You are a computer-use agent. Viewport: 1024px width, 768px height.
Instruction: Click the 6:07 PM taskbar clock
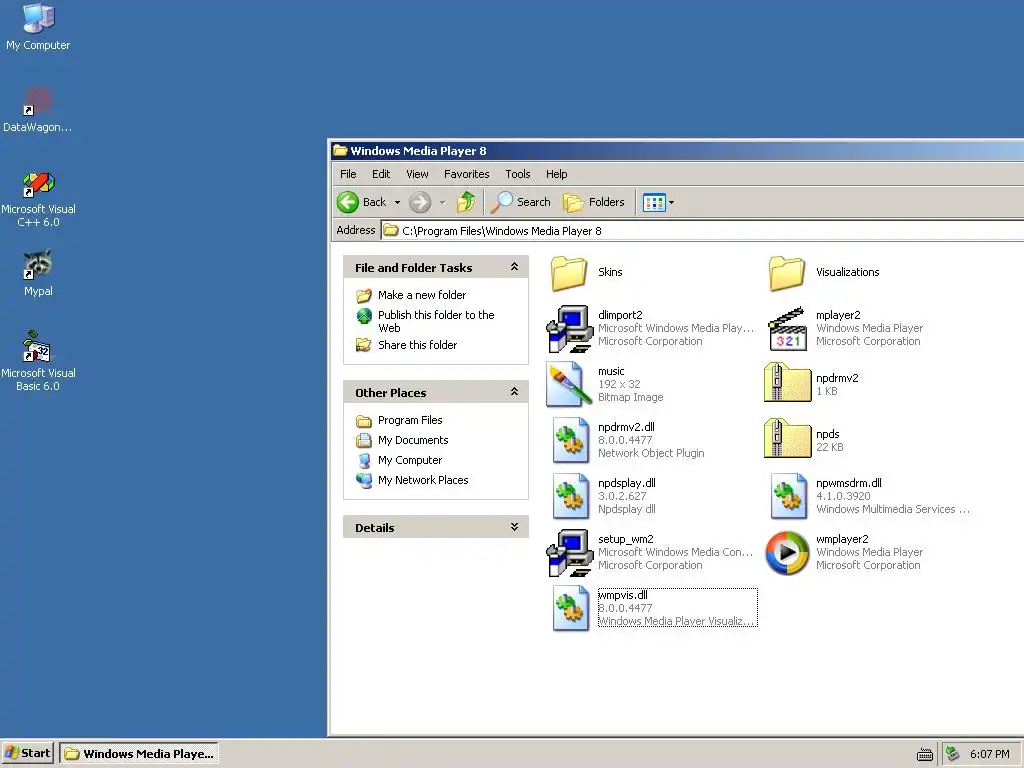tap(989, 754)
